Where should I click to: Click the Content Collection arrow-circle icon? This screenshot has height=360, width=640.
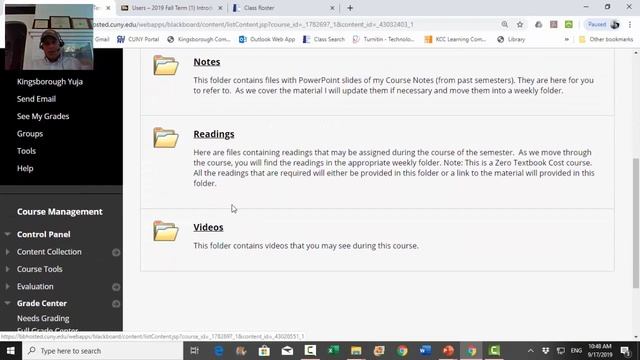pos(116,252)
